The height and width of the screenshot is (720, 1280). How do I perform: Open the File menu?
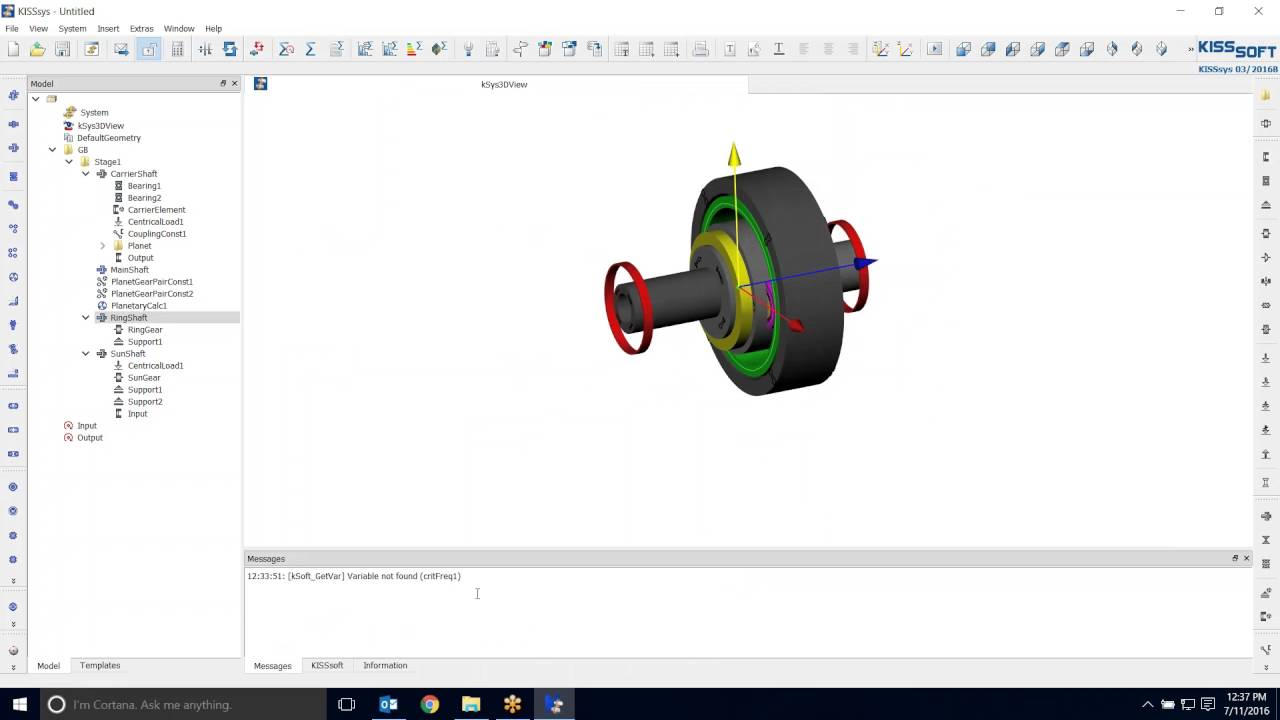(x=12, y=28)
